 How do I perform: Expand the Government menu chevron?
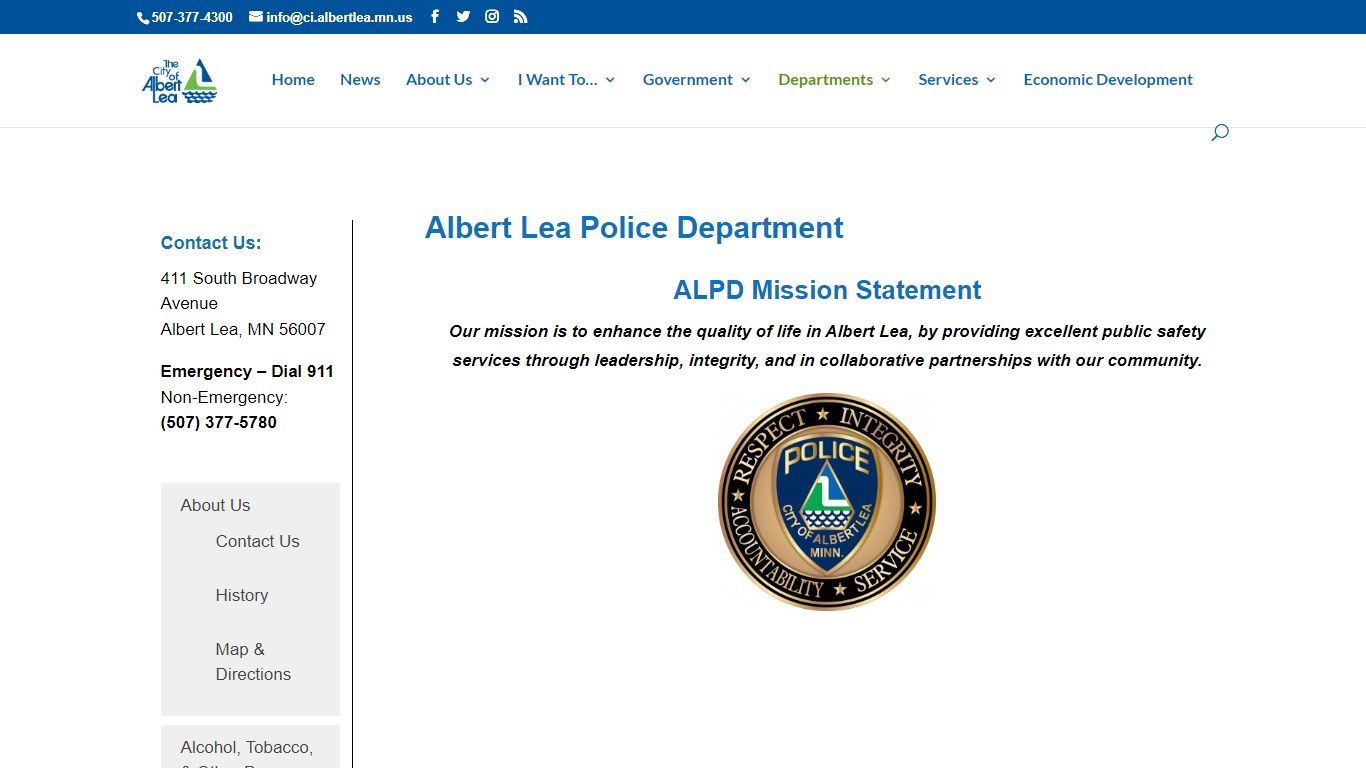point(745,80)
